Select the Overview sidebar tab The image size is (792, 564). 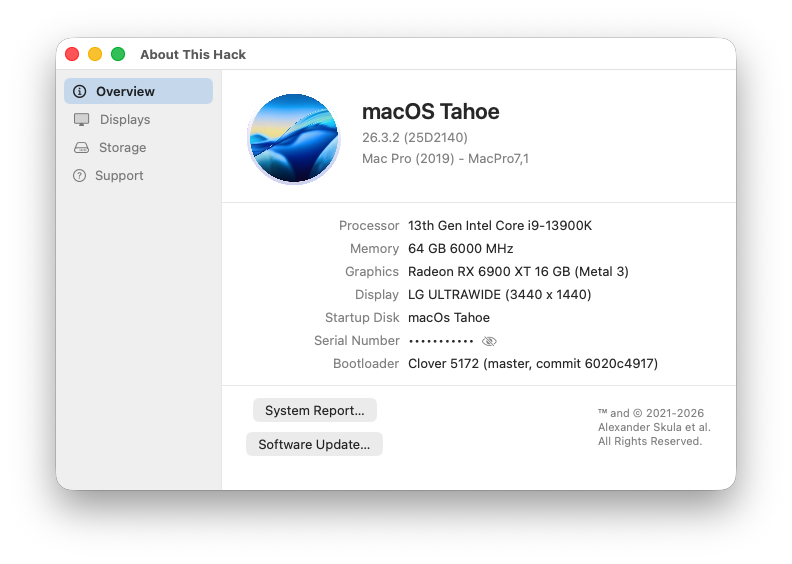(x=138, y=91)
